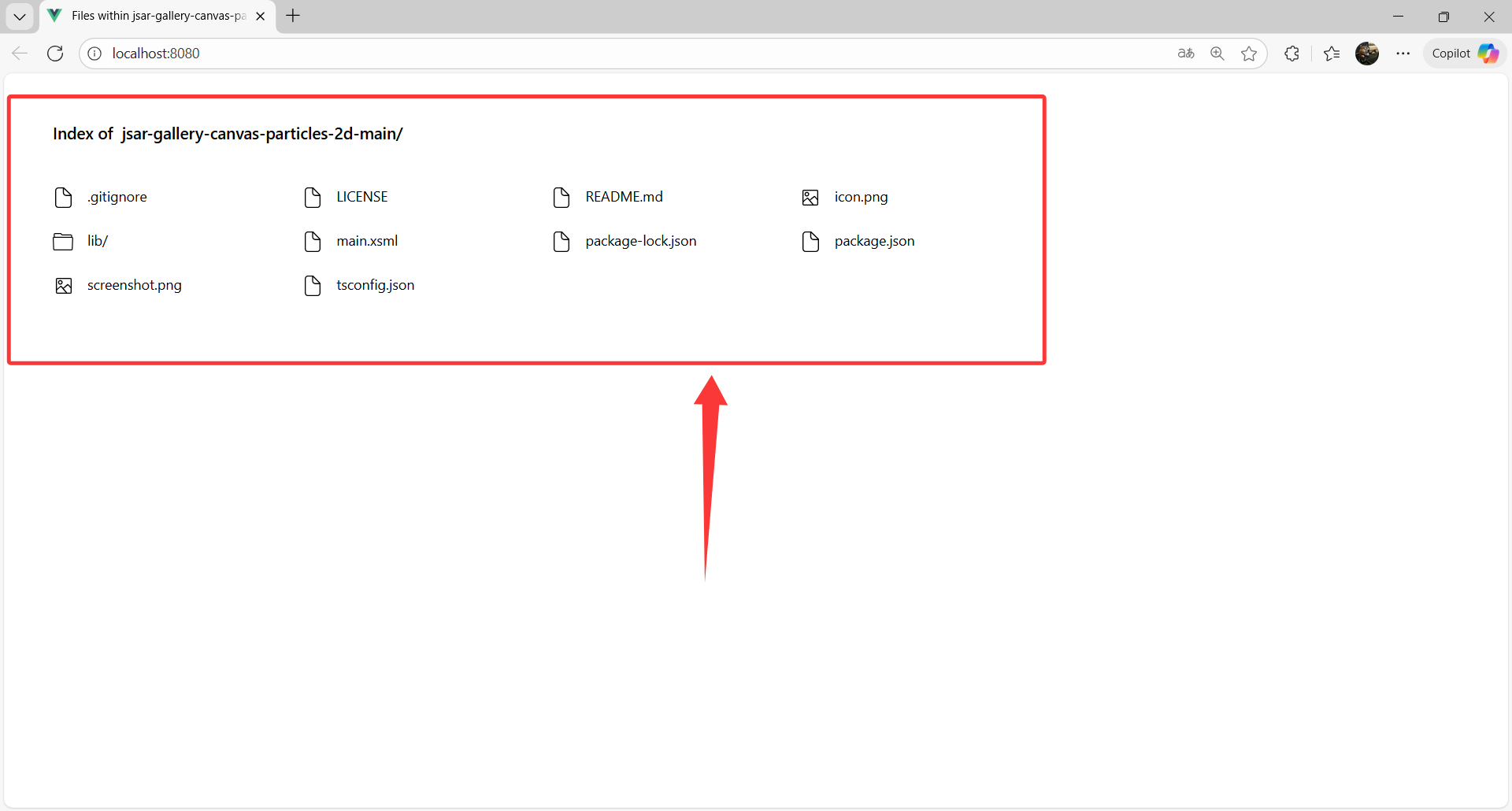Screen dimensions: 1512x811
Task: Click the zoom magnifier icon in address bar
Action: pos(1217,54)
